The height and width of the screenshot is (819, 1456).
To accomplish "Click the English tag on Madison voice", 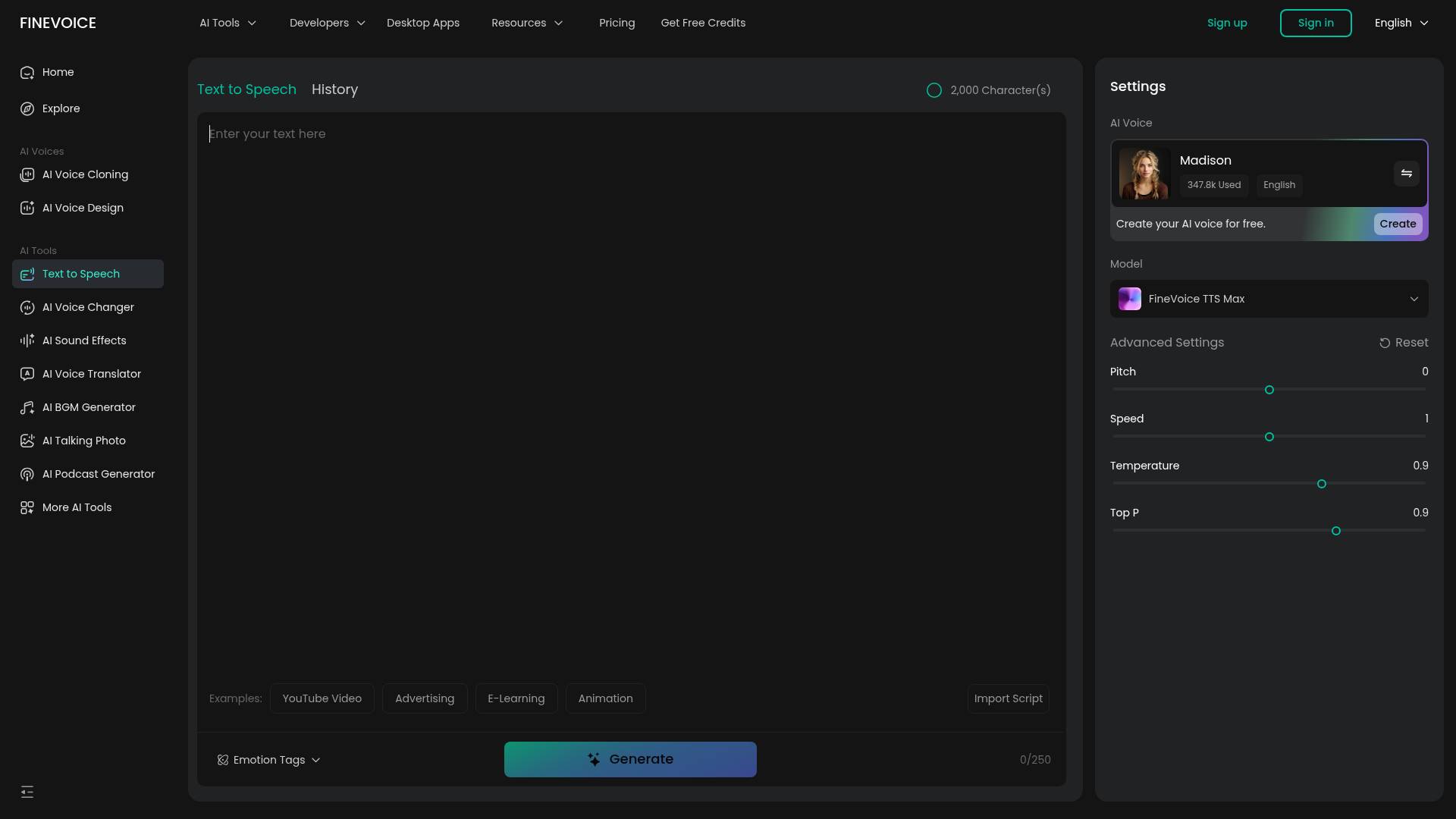I will click(1279, 185).
